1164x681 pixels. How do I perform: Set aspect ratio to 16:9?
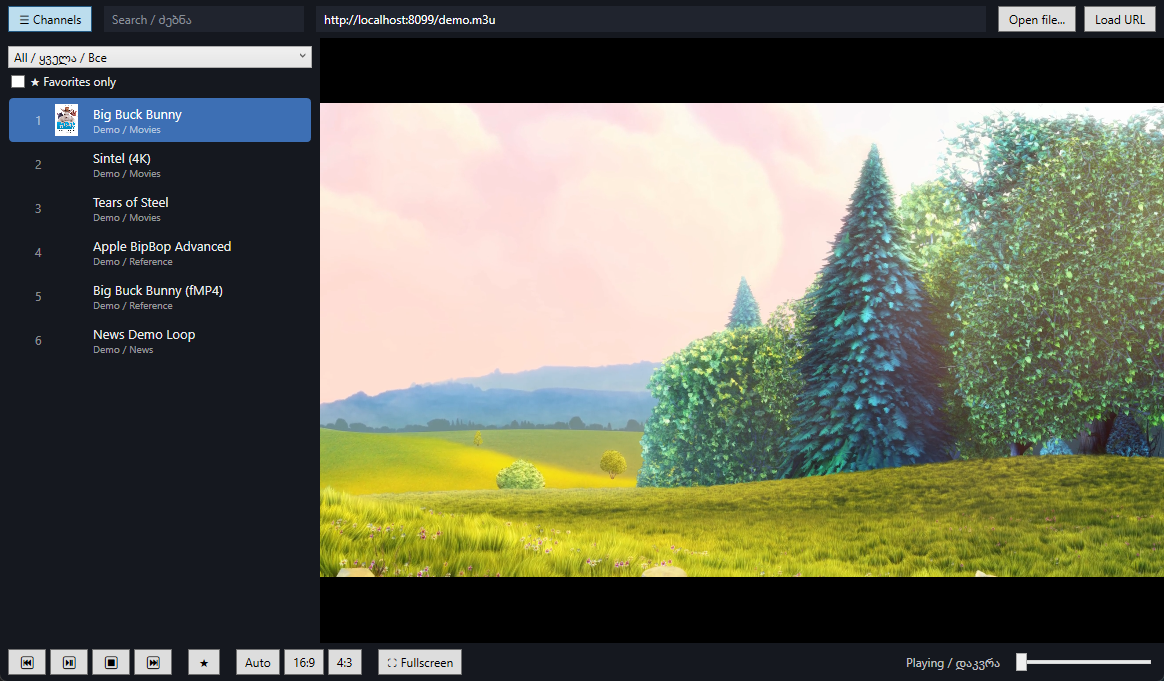(x=304, y=662)
